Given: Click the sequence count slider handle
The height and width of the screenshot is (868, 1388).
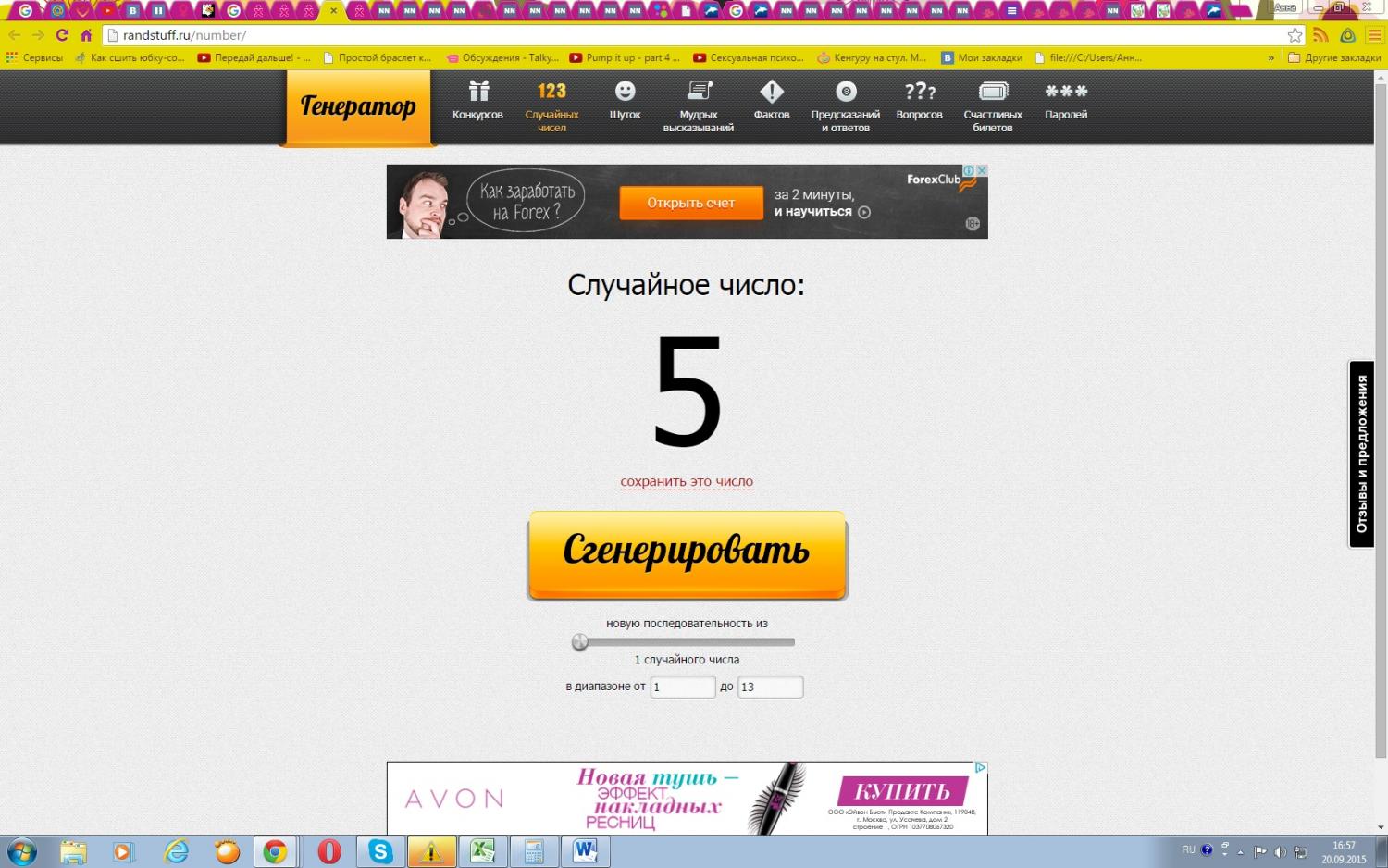Looking at the screenshot, I should (x=580, y=642).
